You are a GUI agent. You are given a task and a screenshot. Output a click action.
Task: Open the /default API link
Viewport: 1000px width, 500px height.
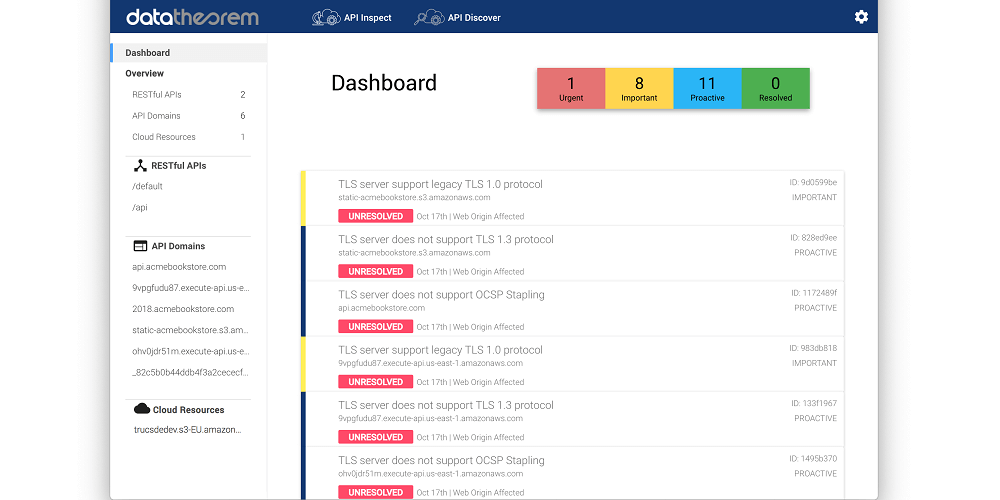coord(147,187)
